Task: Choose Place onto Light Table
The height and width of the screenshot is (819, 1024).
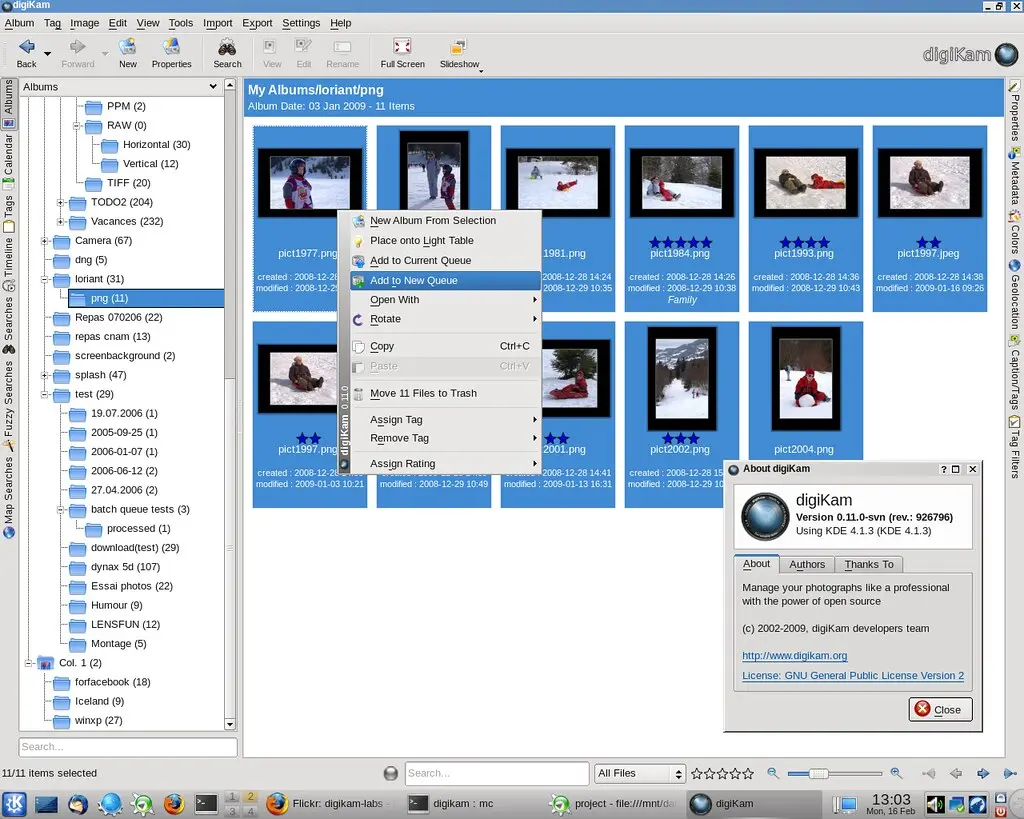Action: (x=445, y=240)
